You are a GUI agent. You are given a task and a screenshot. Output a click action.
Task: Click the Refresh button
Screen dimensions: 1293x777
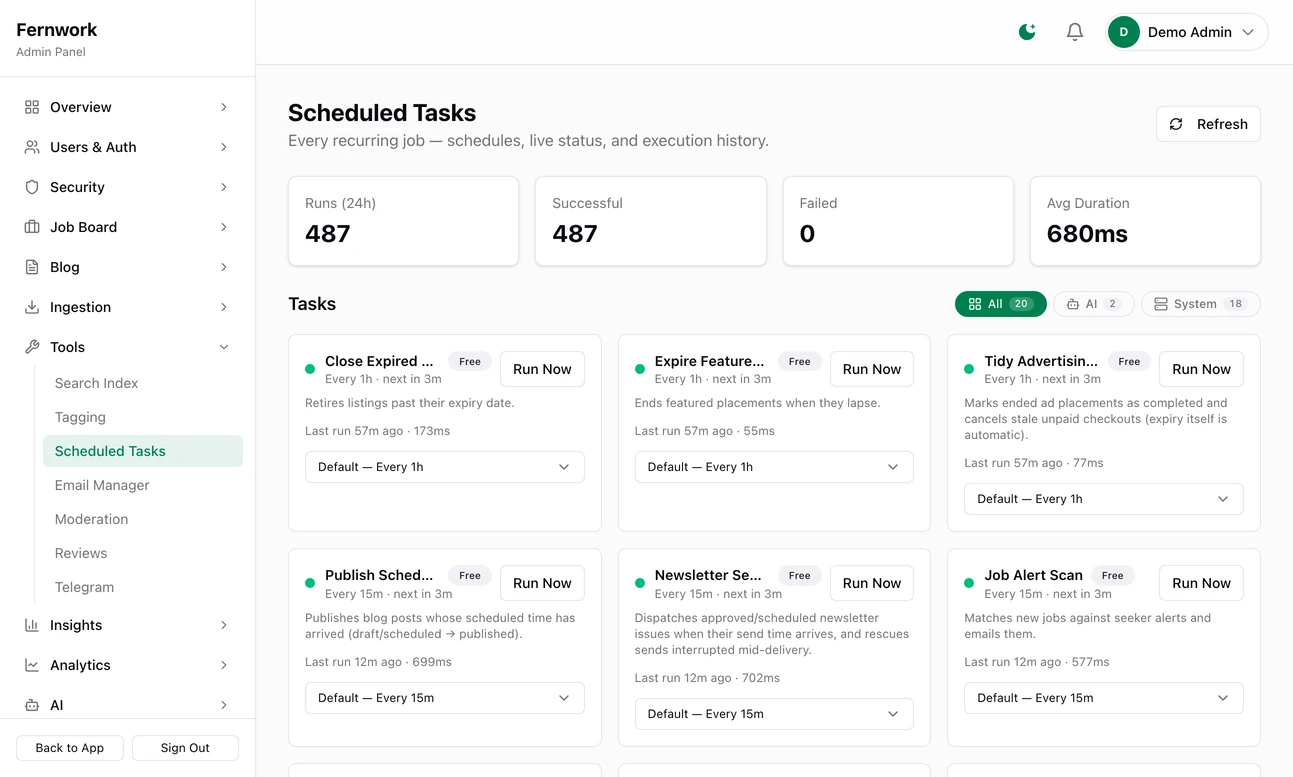pyautogui.click(x=1208, y=124)
